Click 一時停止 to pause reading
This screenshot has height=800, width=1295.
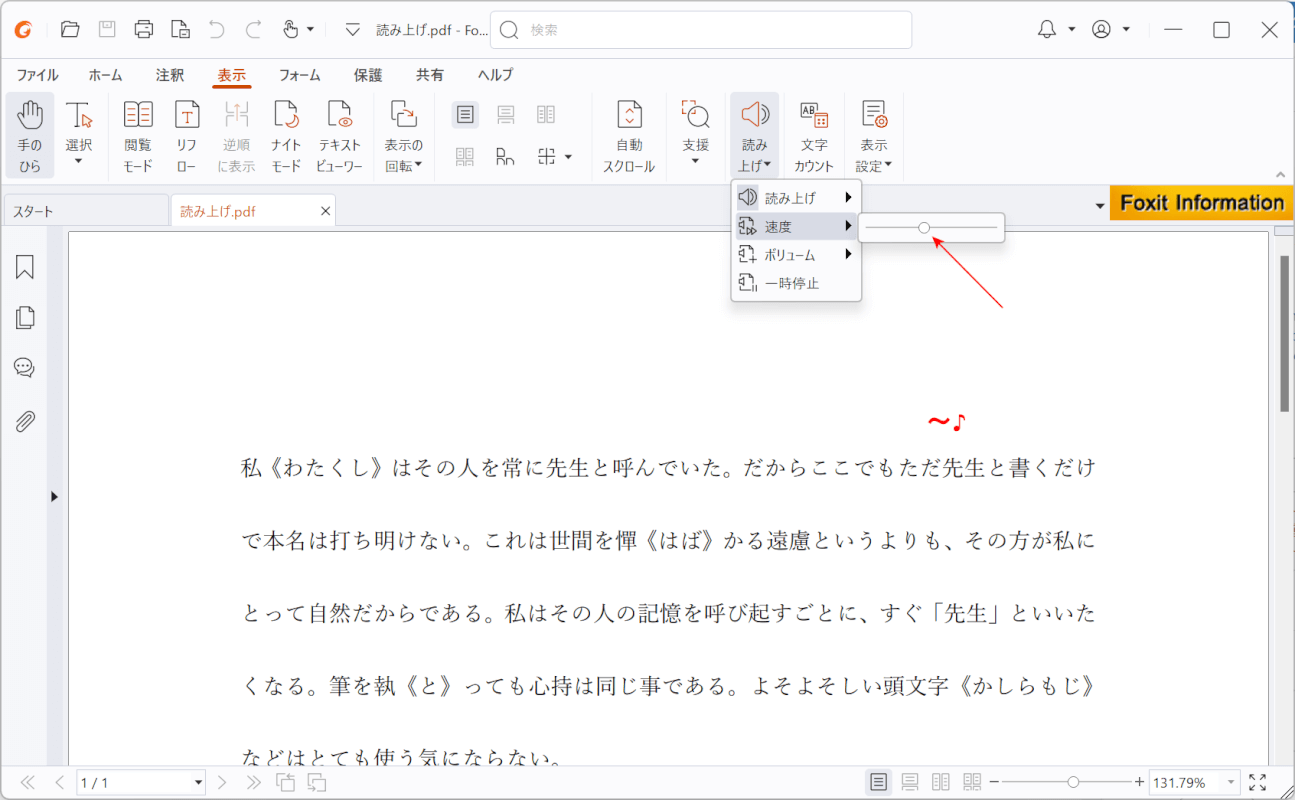[796, 283]
